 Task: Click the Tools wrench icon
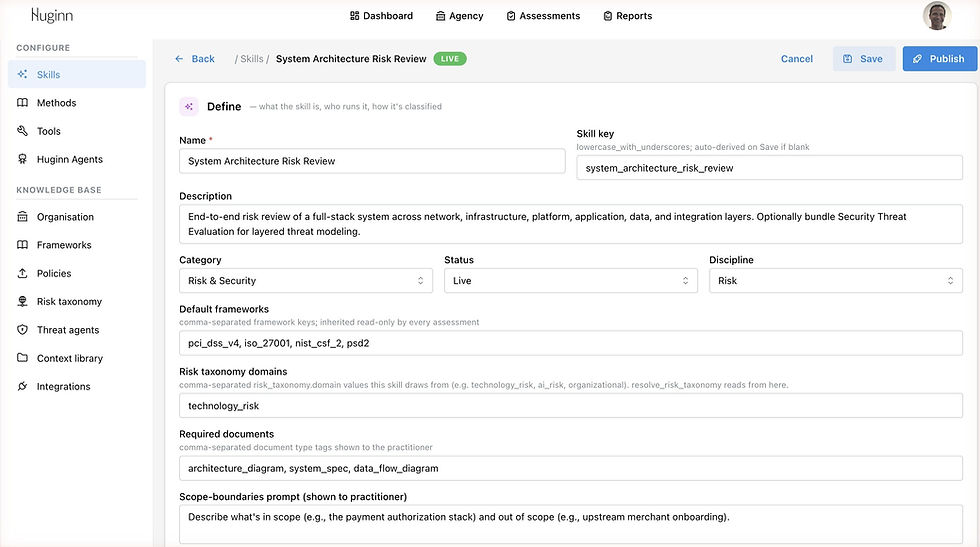pyautogui.click(x=22, y=131)
